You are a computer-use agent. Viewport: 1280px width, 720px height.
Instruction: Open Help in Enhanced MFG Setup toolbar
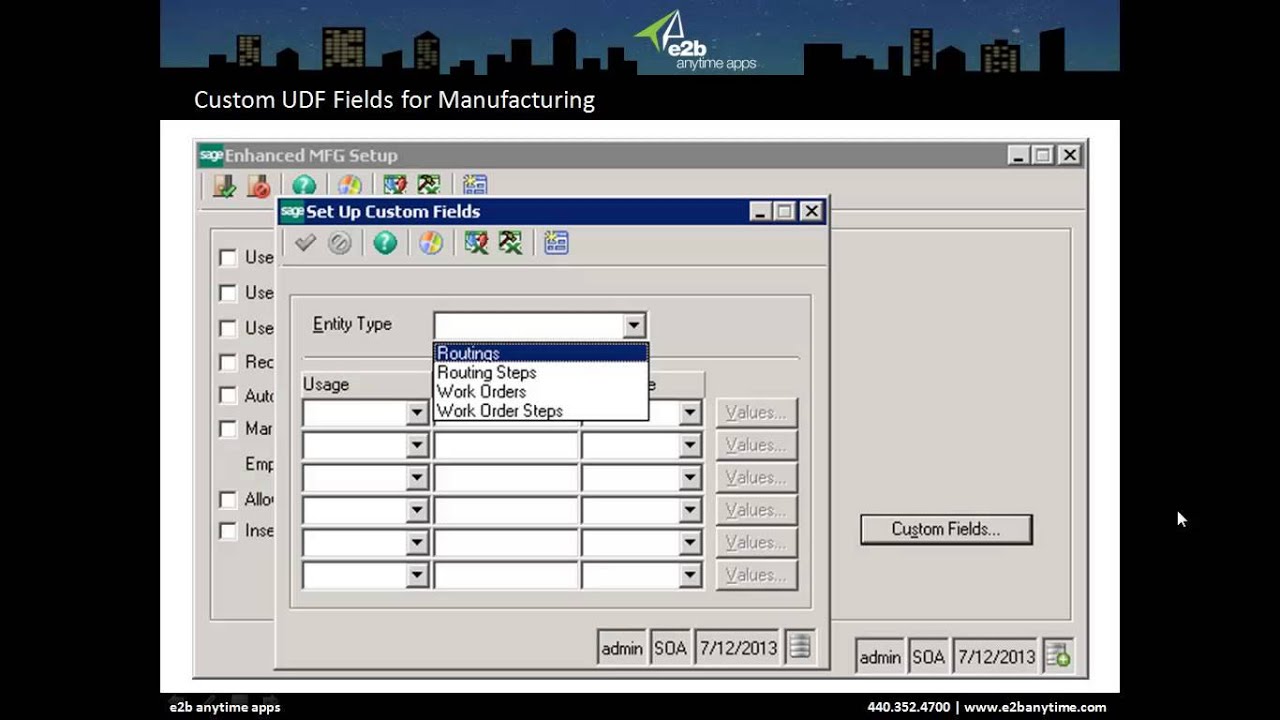pyautogui.click(x=304, y=186)
